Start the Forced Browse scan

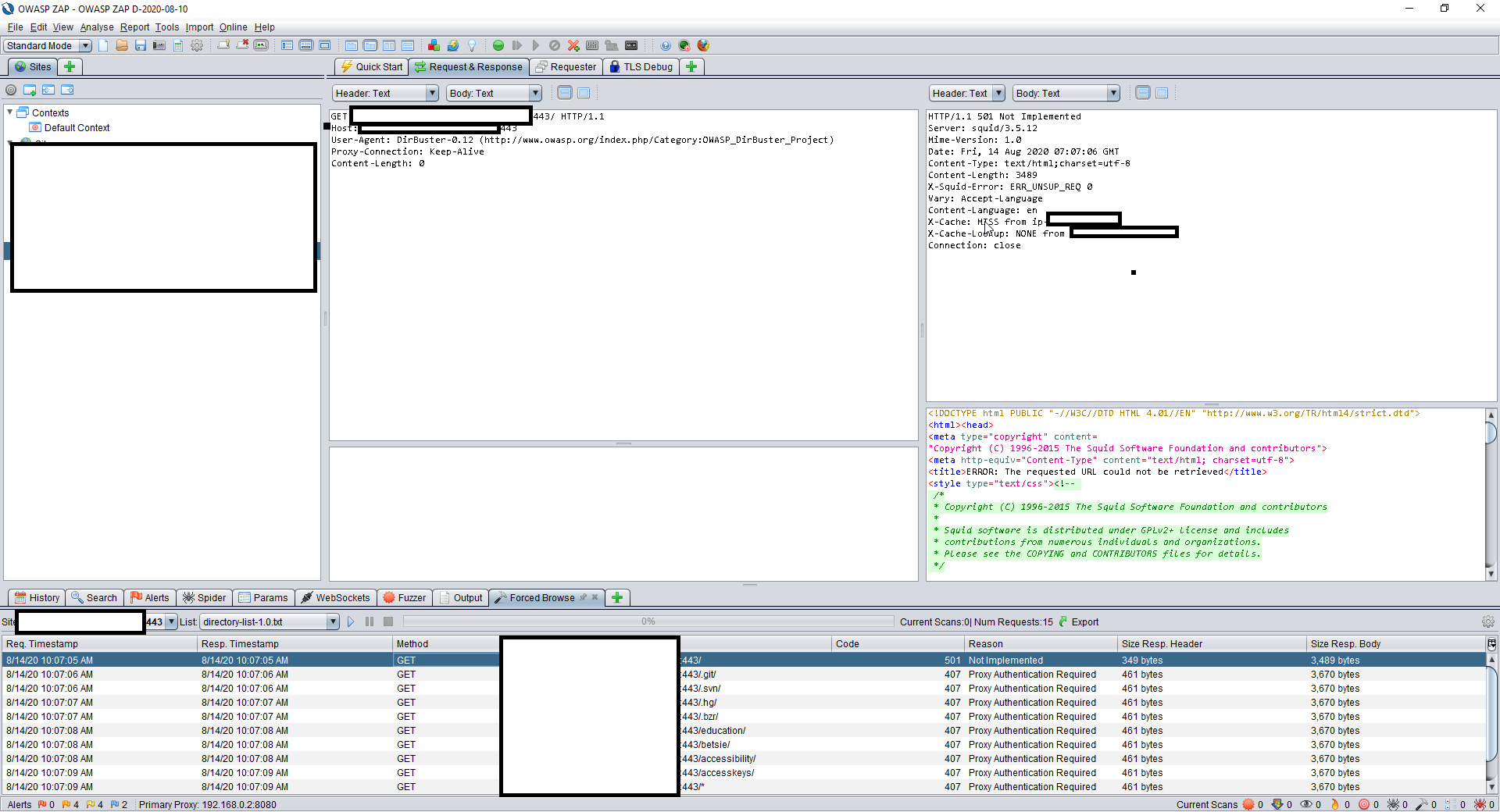(350, 621)
